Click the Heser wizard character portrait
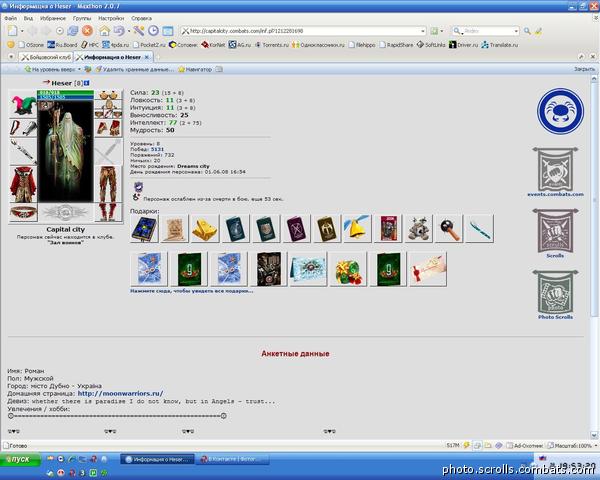600x480 pixels. (x=65, y=152)
